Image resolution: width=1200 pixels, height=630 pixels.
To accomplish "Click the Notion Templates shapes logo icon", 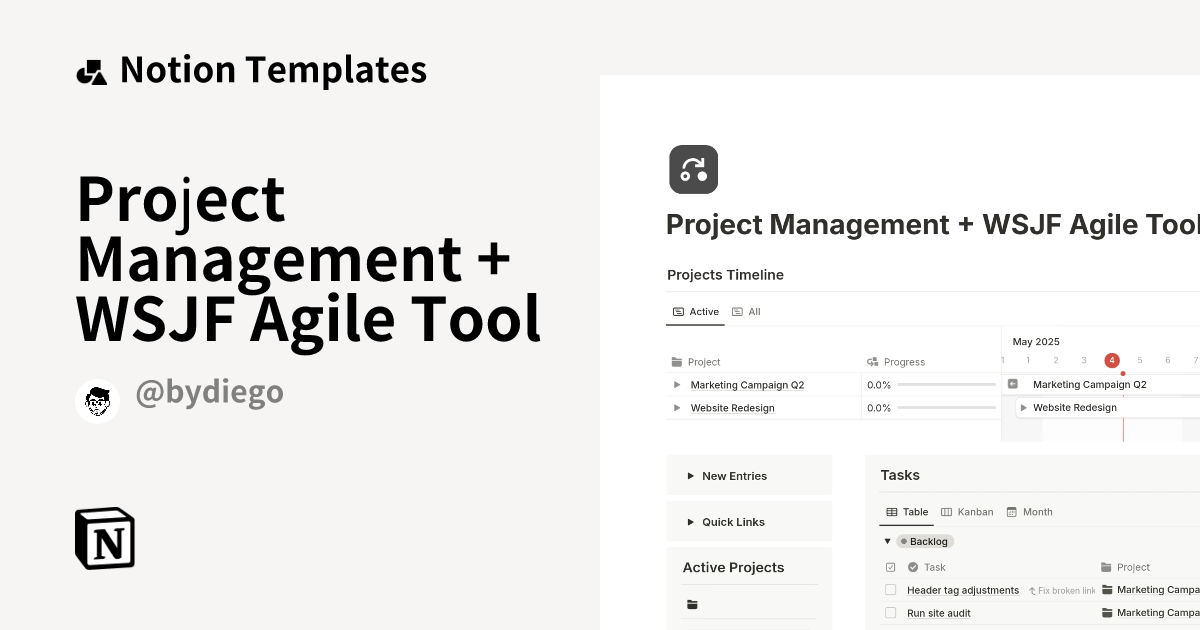I will click(91, 71).
